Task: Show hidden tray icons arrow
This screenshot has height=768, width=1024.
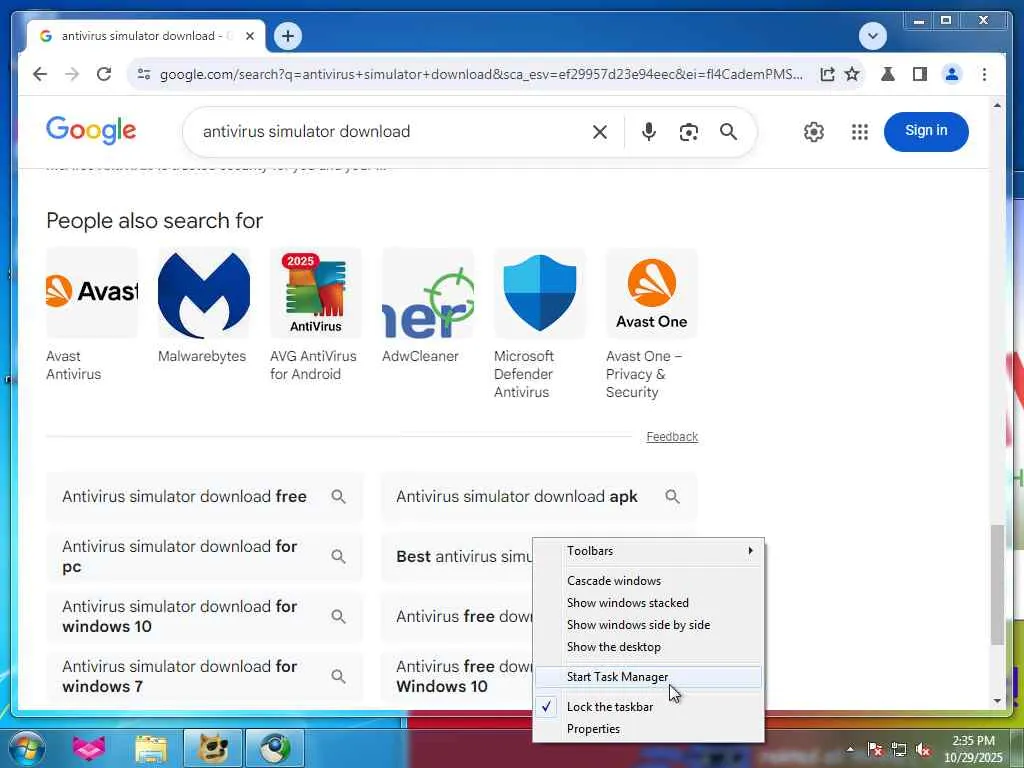Action: pos(850,749)
